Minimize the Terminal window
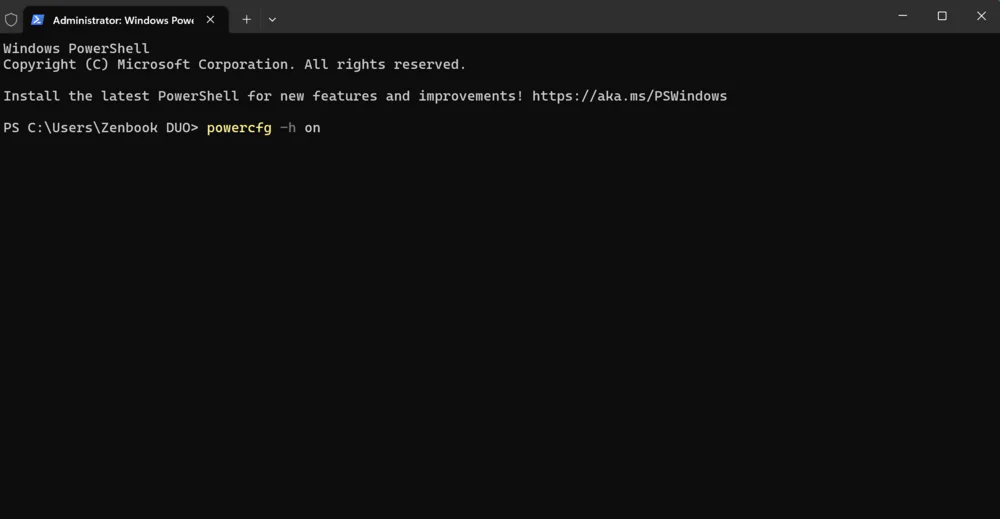This screenshot has height=519, width=1000. tap(902, 16)
